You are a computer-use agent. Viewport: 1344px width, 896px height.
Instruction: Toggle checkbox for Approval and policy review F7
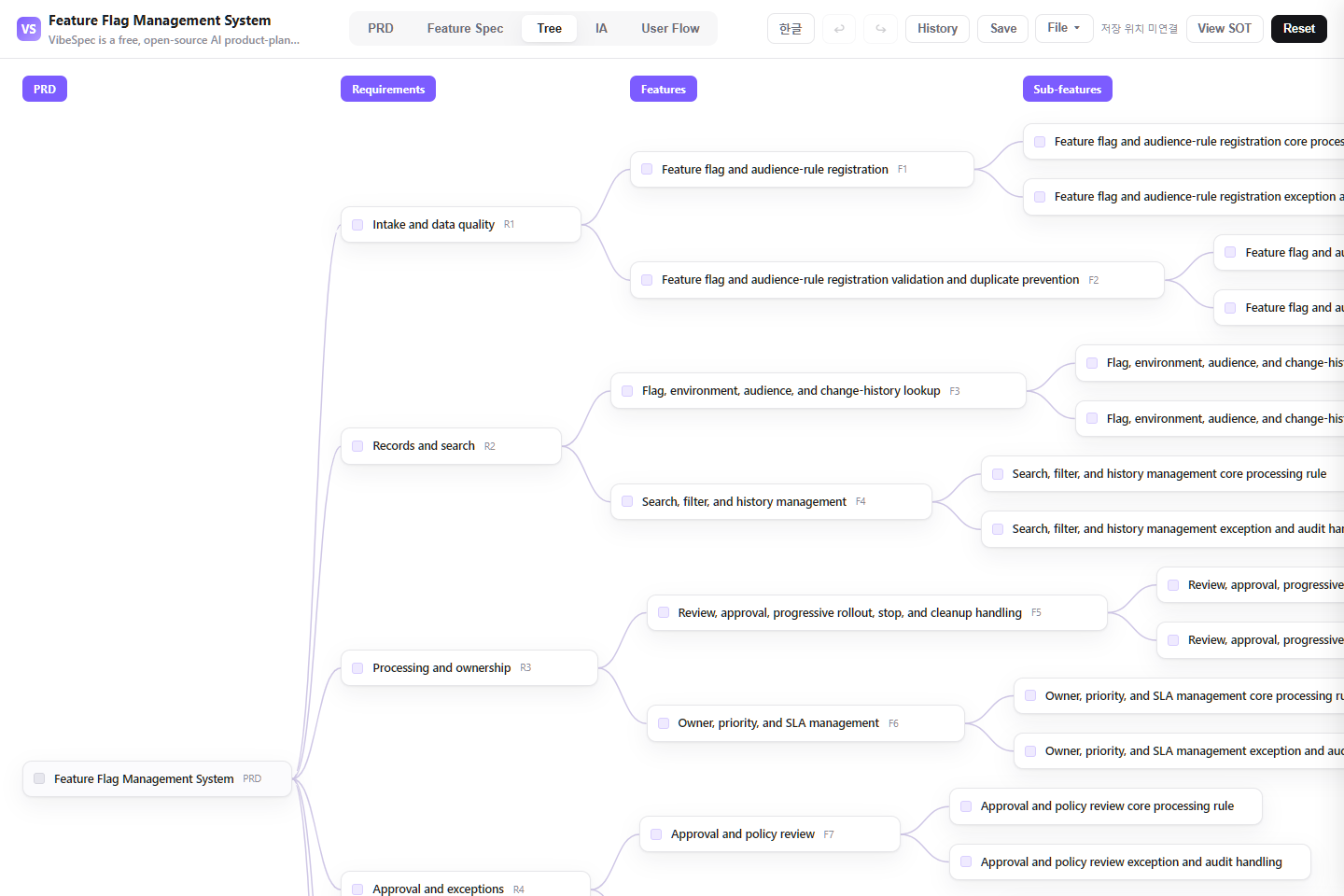pos(656,834)
